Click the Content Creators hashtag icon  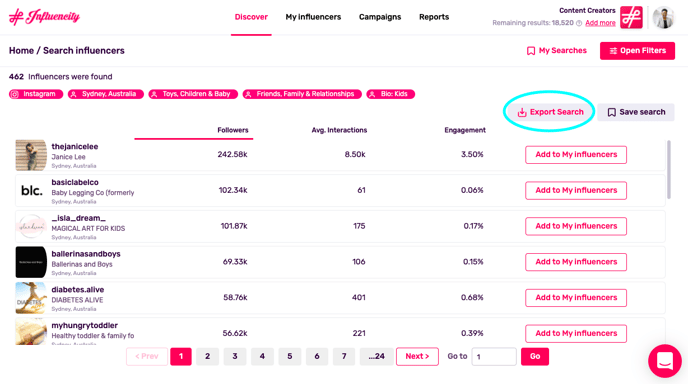[x=631, y=18]
